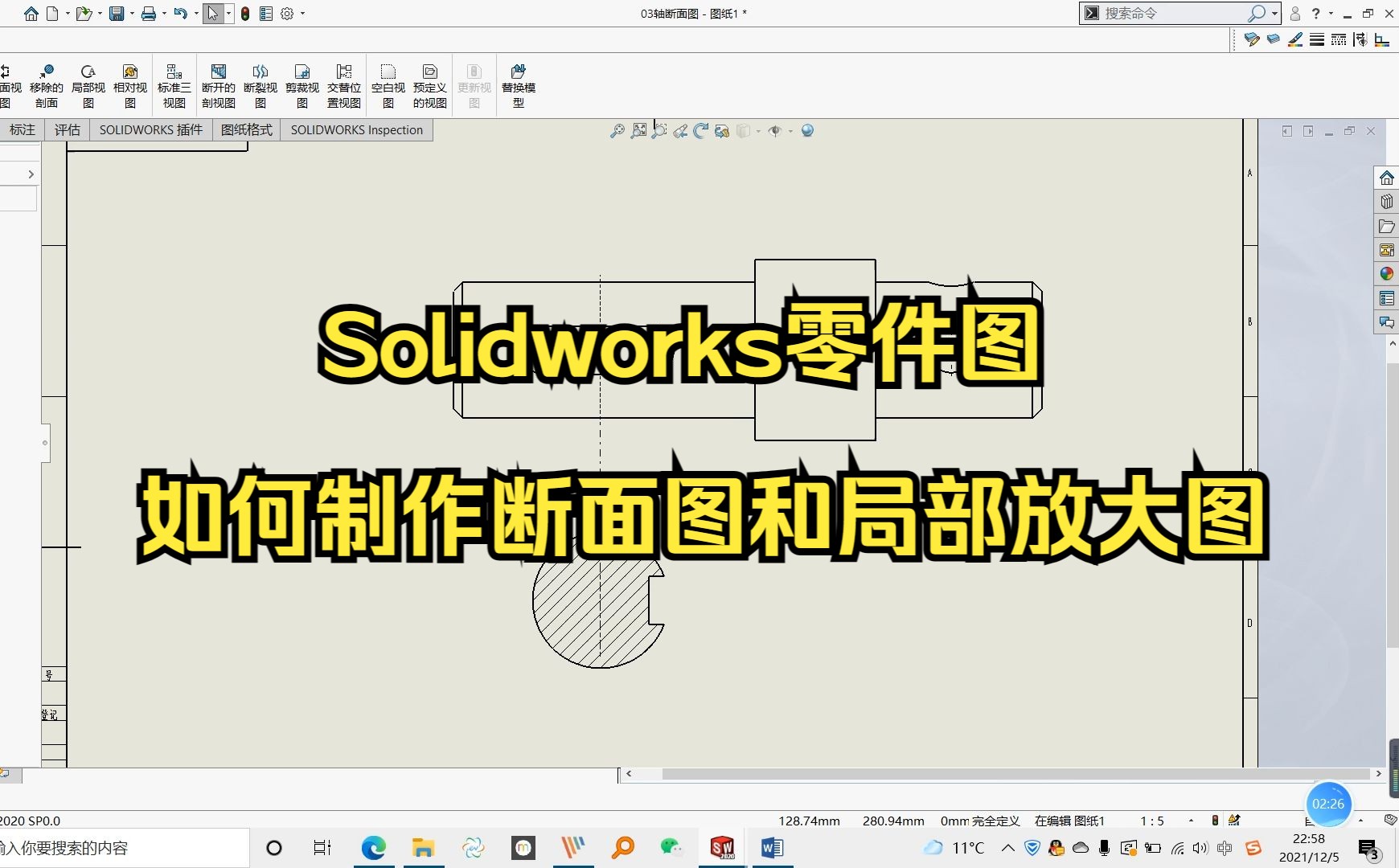Click the Line Style dashed icon
Viewport: 1399px width, 868px height.
pyautogui.click(x=1339, y=39)
